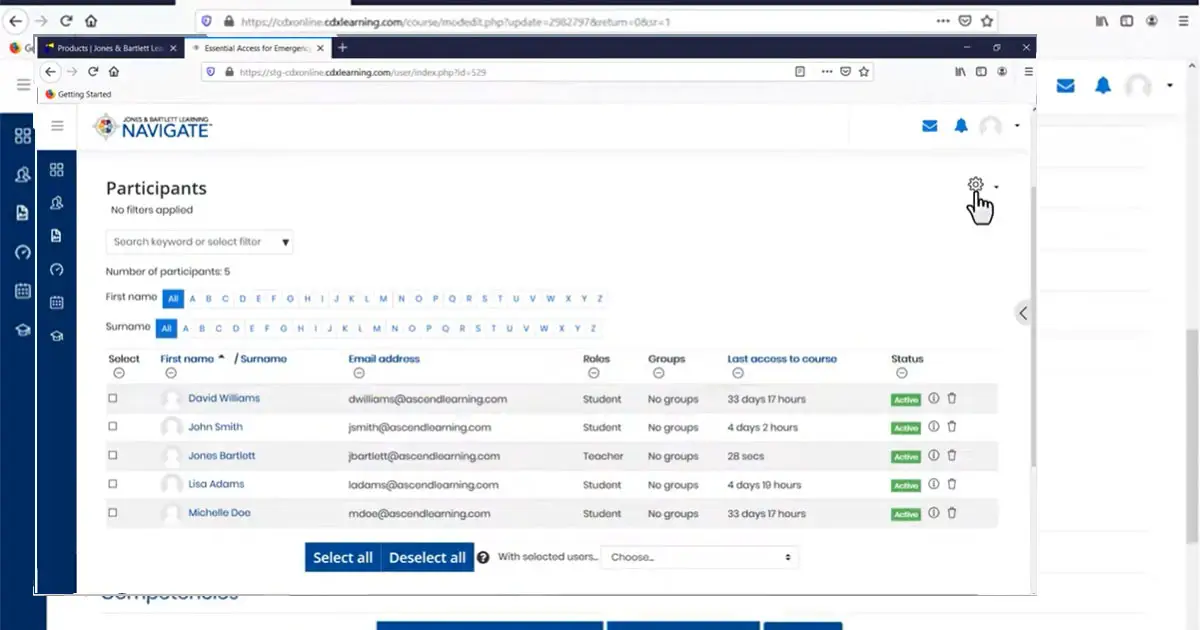
Task: Open the grades gauge icon in the sidebar
Action: (57, 268)
